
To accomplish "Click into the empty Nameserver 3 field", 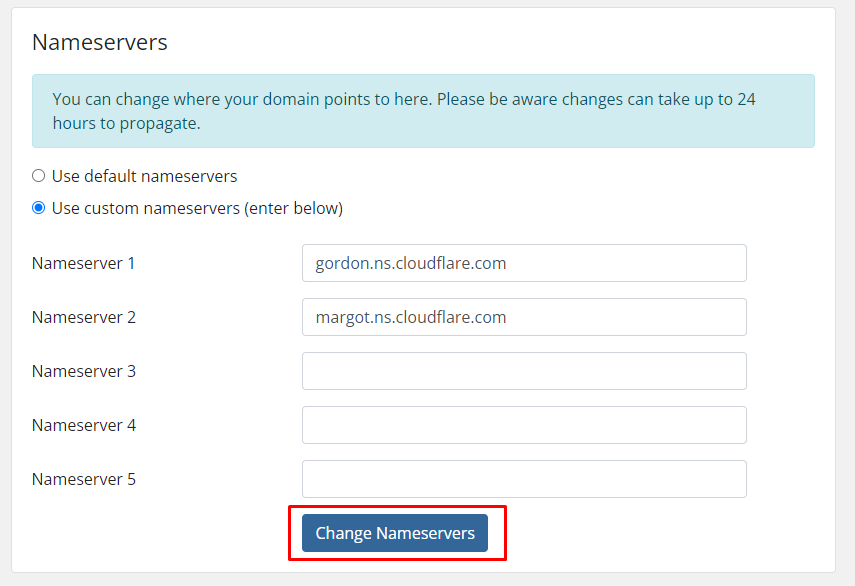I will pyautogui.click(x=524, y=371).
